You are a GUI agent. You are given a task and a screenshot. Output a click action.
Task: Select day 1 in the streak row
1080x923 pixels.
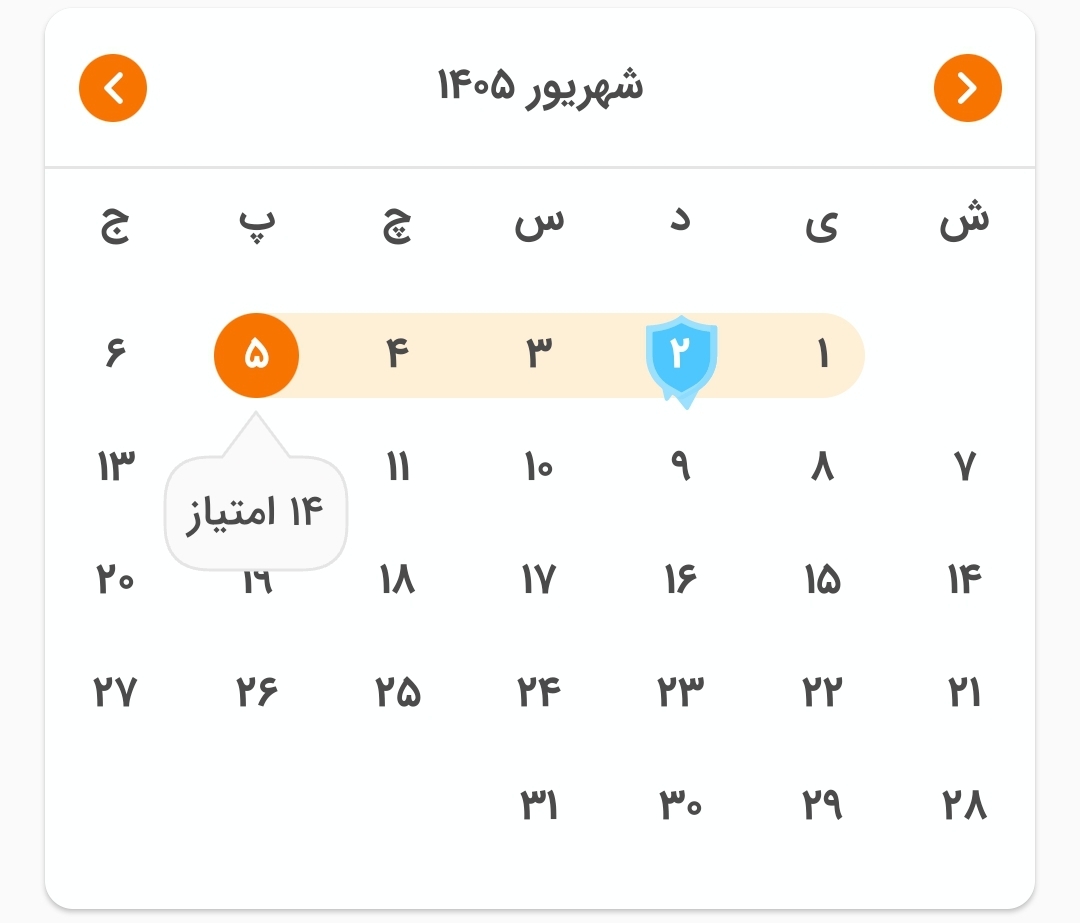(x=823, y=354)
